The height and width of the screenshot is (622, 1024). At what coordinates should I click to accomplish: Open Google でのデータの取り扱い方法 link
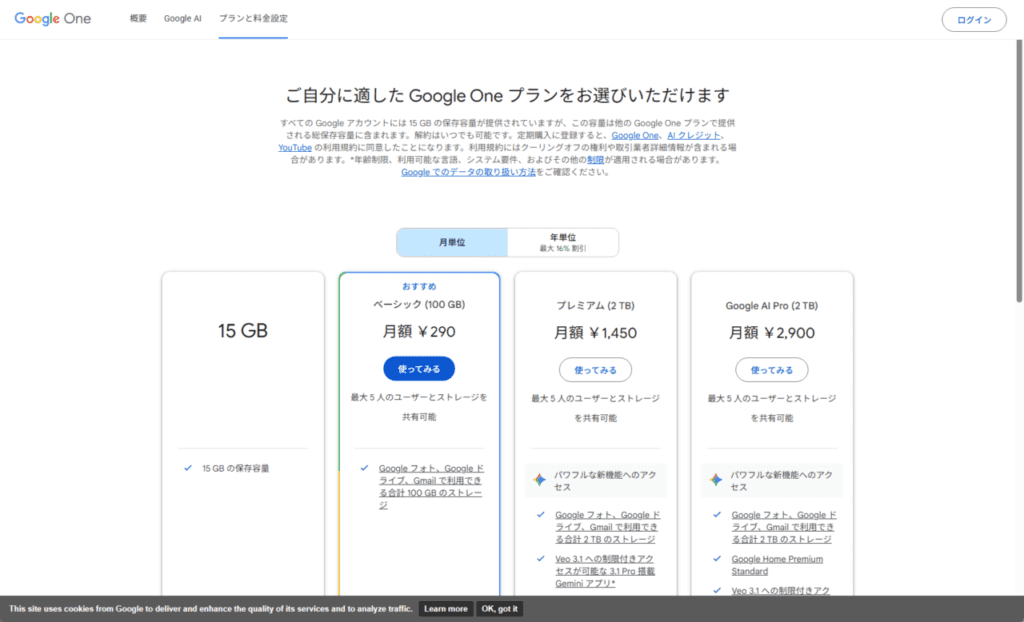pyautogui.click(x=468, y=171)
